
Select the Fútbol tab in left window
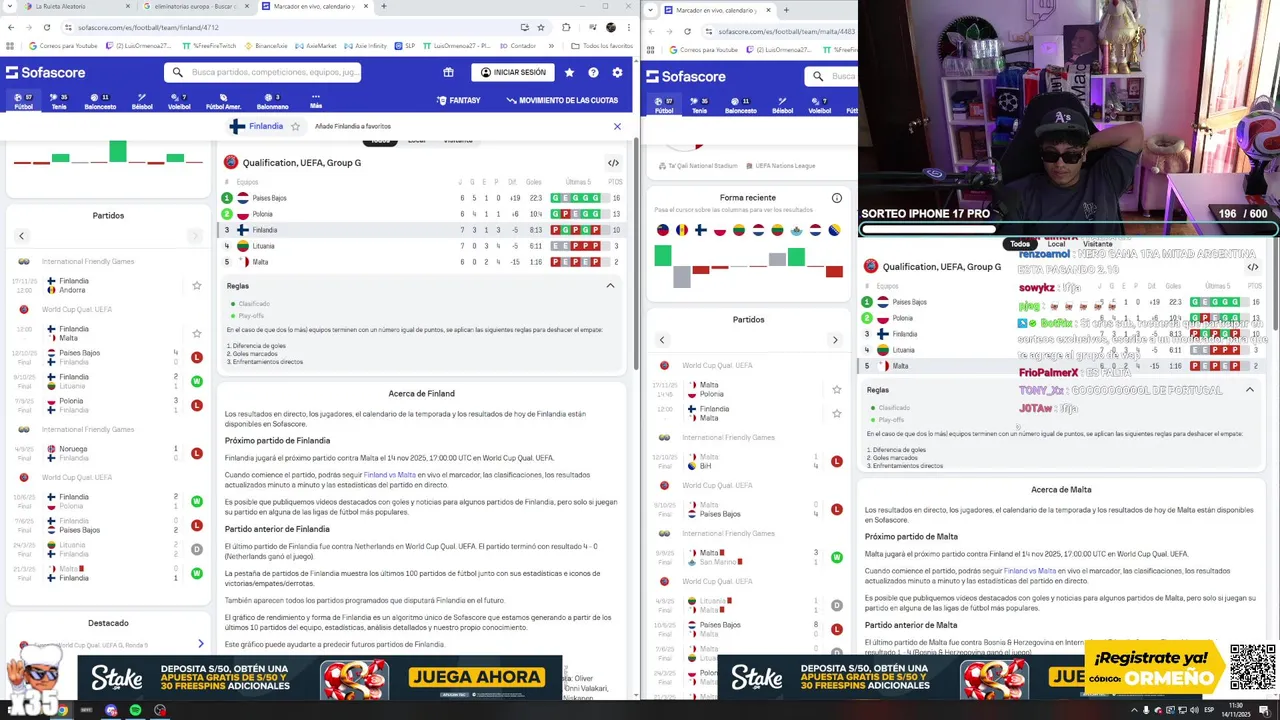pyautogui.click(x=23, y=102)
